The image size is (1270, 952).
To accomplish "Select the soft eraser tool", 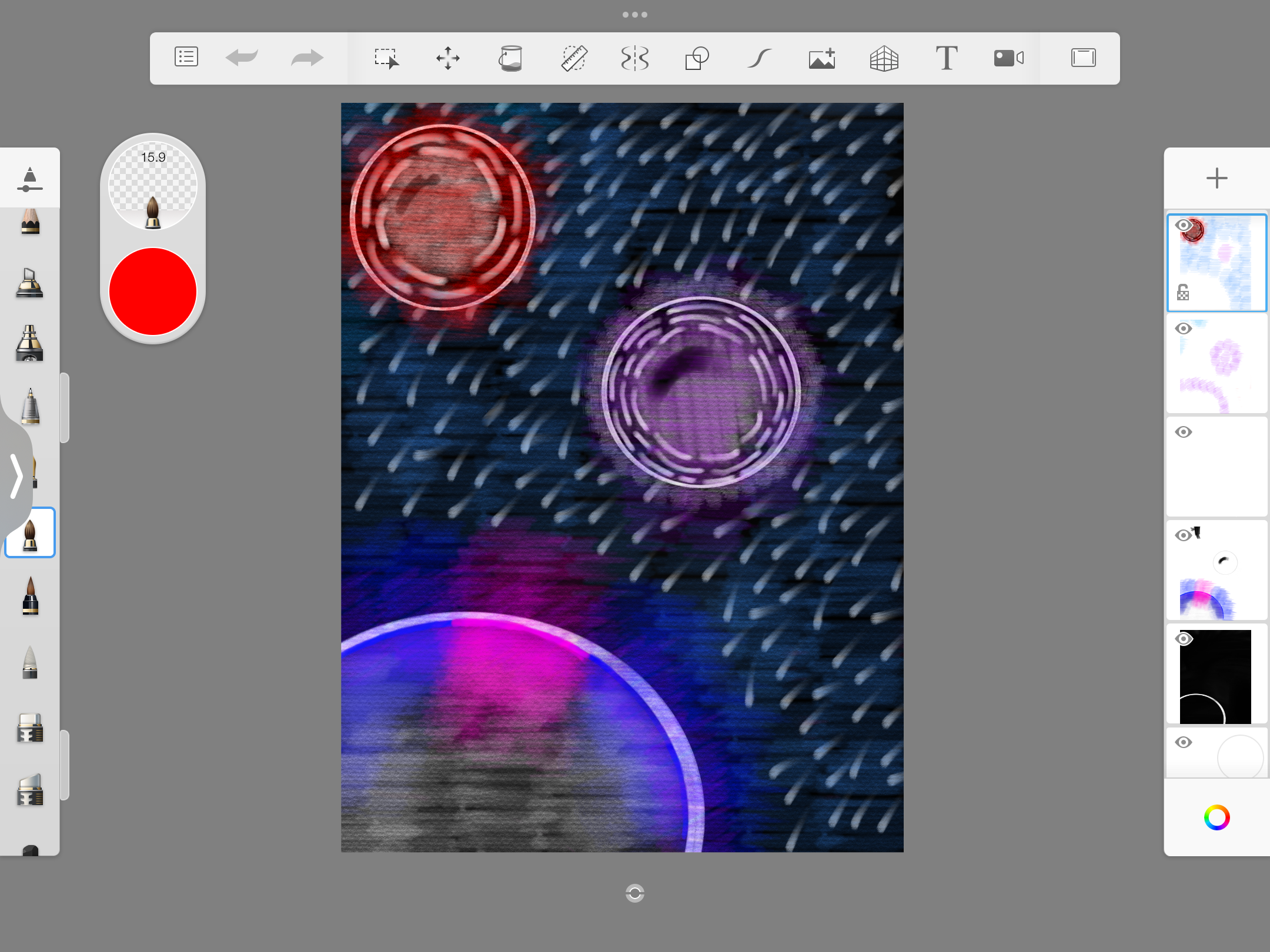I will point(30,789).
